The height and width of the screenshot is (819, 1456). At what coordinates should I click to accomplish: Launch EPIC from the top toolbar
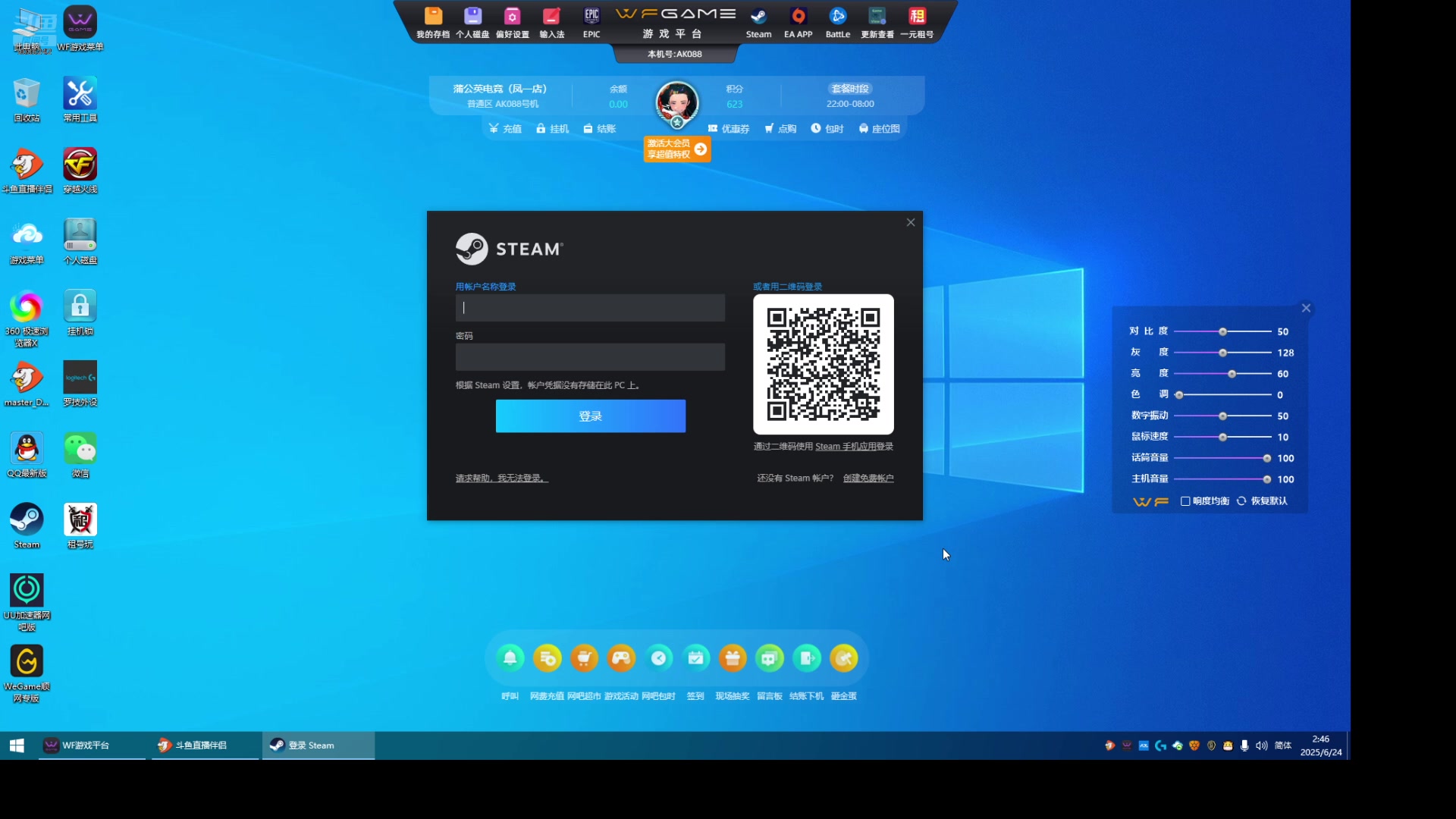pyautogui.click(x=591, y=23)
